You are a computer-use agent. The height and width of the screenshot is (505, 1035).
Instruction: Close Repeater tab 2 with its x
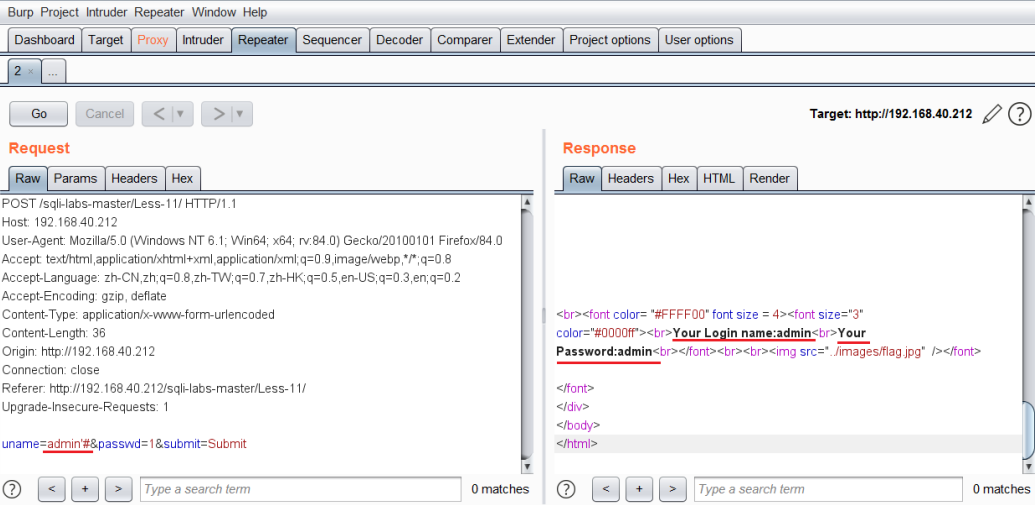30,71
